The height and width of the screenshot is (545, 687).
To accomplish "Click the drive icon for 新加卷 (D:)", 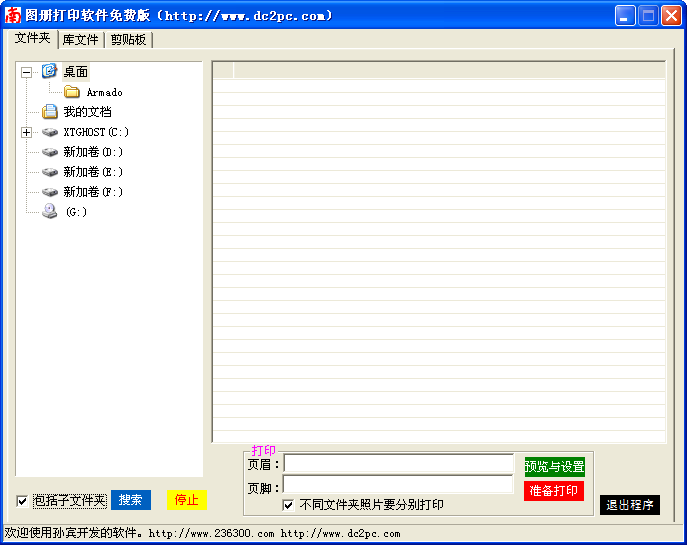I will (x=50, y=152).
